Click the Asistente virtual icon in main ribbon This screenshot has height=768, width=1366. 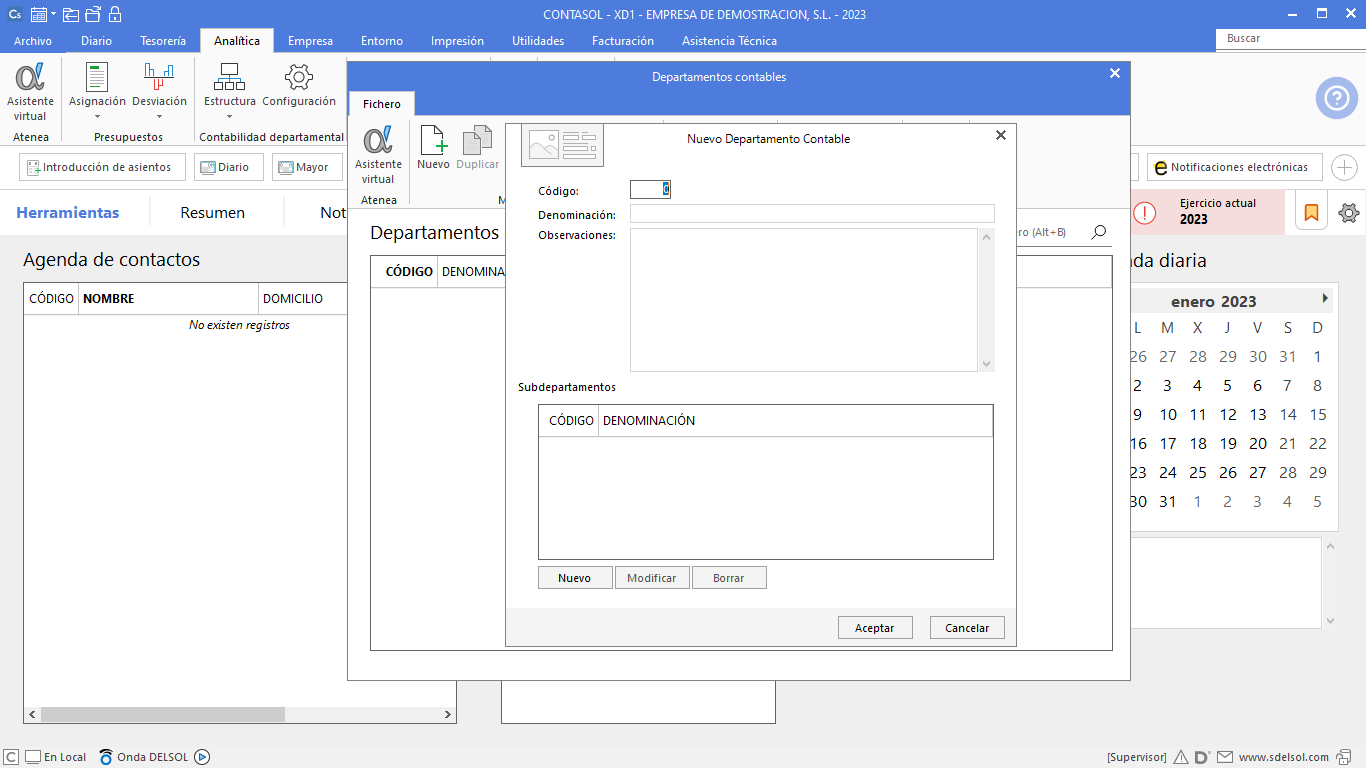coord(30,90)
